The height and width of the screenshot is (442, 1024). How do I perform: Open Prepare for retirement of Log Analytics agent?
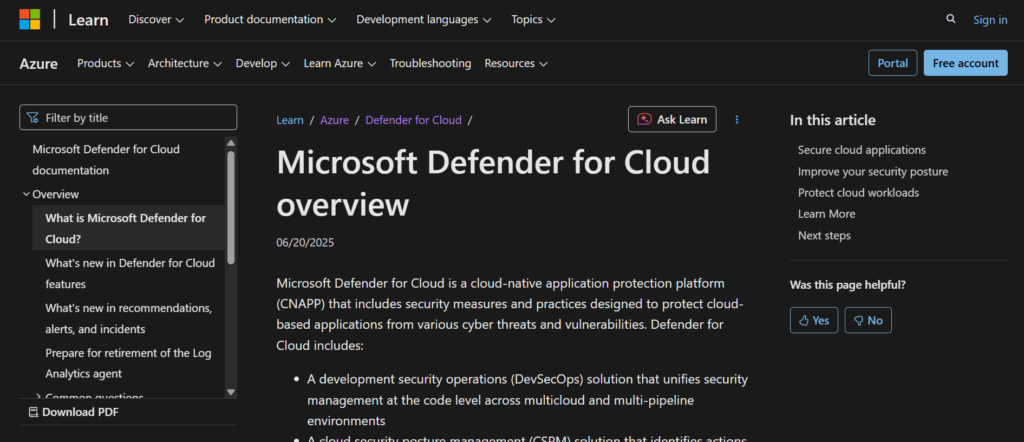click(x=128, y=363)
